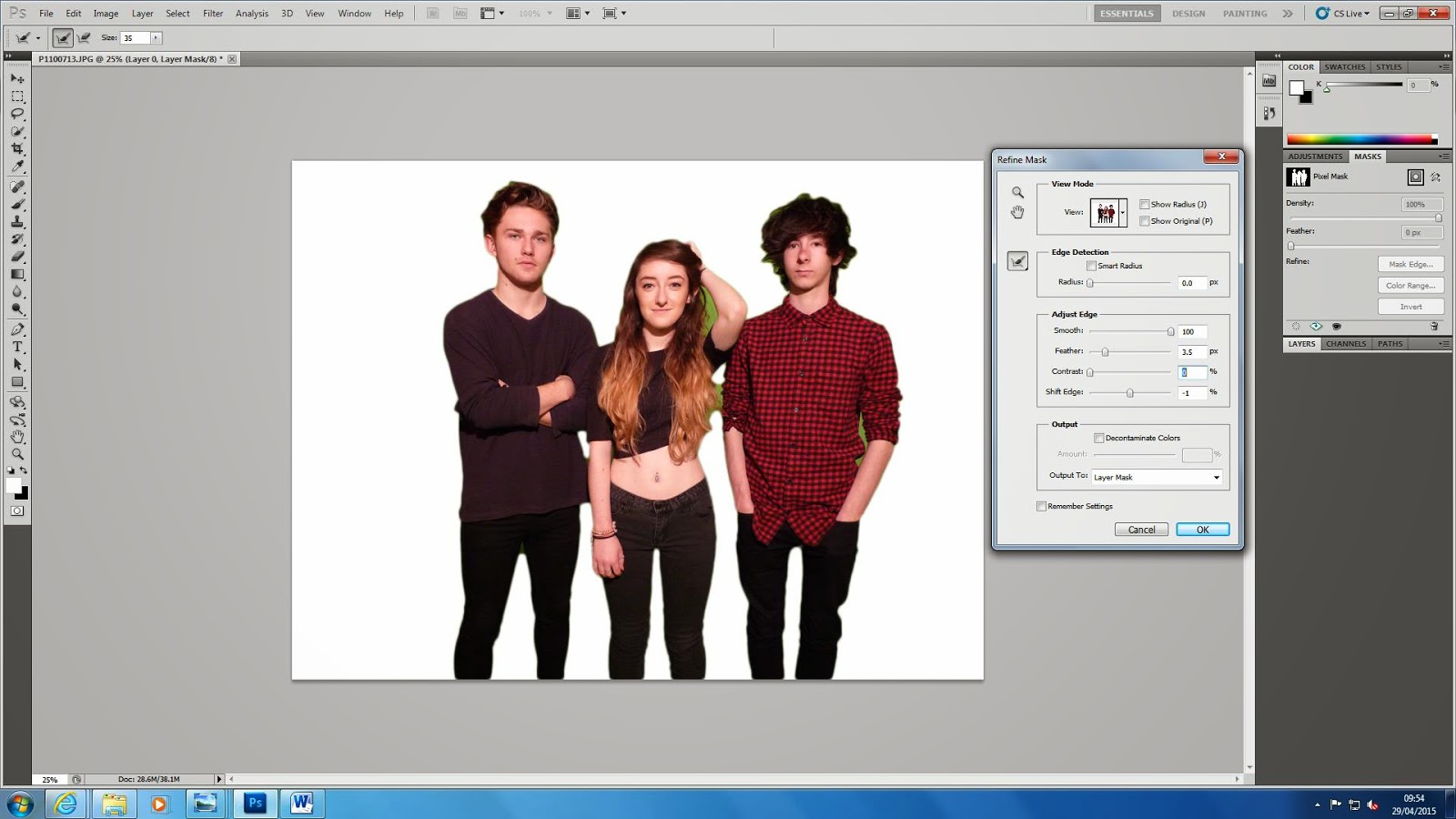Select the Hand tool in Refine Mask dialog
The width and height of the screenshot is (1456, 819).
pyautogui.click(x=1017, y=213)
